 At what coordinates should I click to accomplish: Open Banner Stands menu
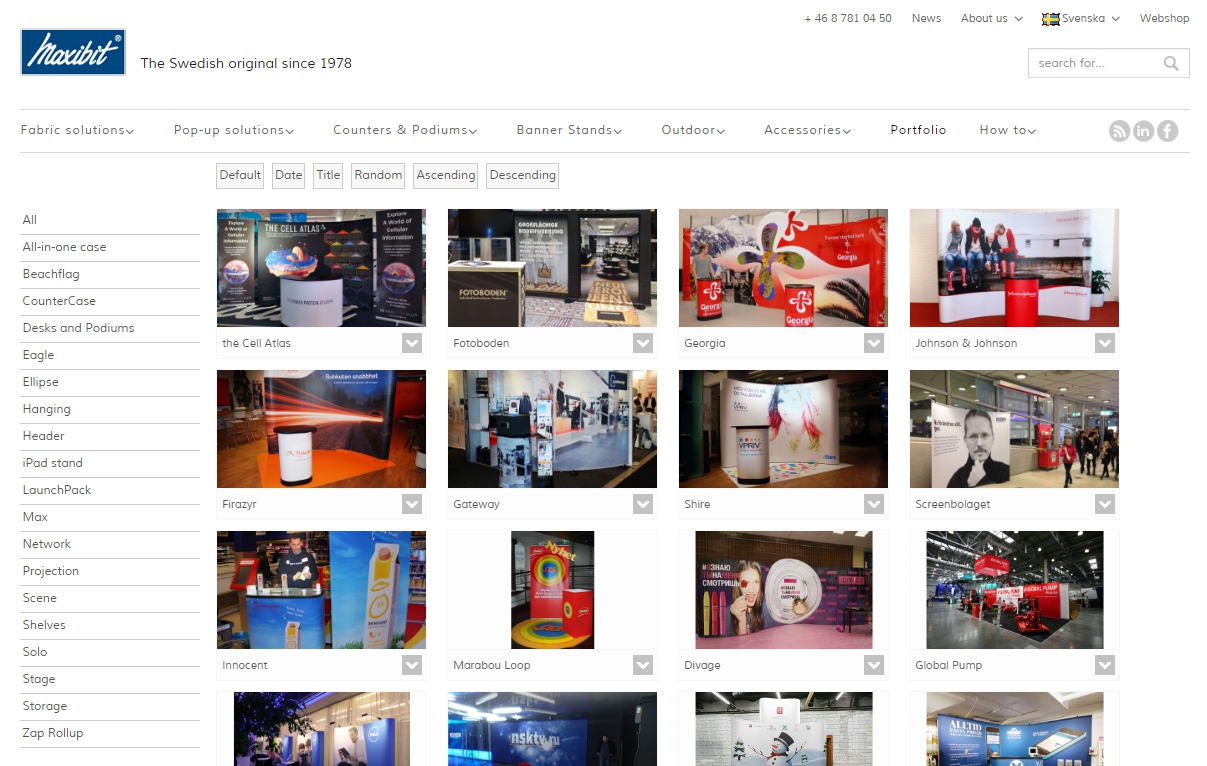569,130
